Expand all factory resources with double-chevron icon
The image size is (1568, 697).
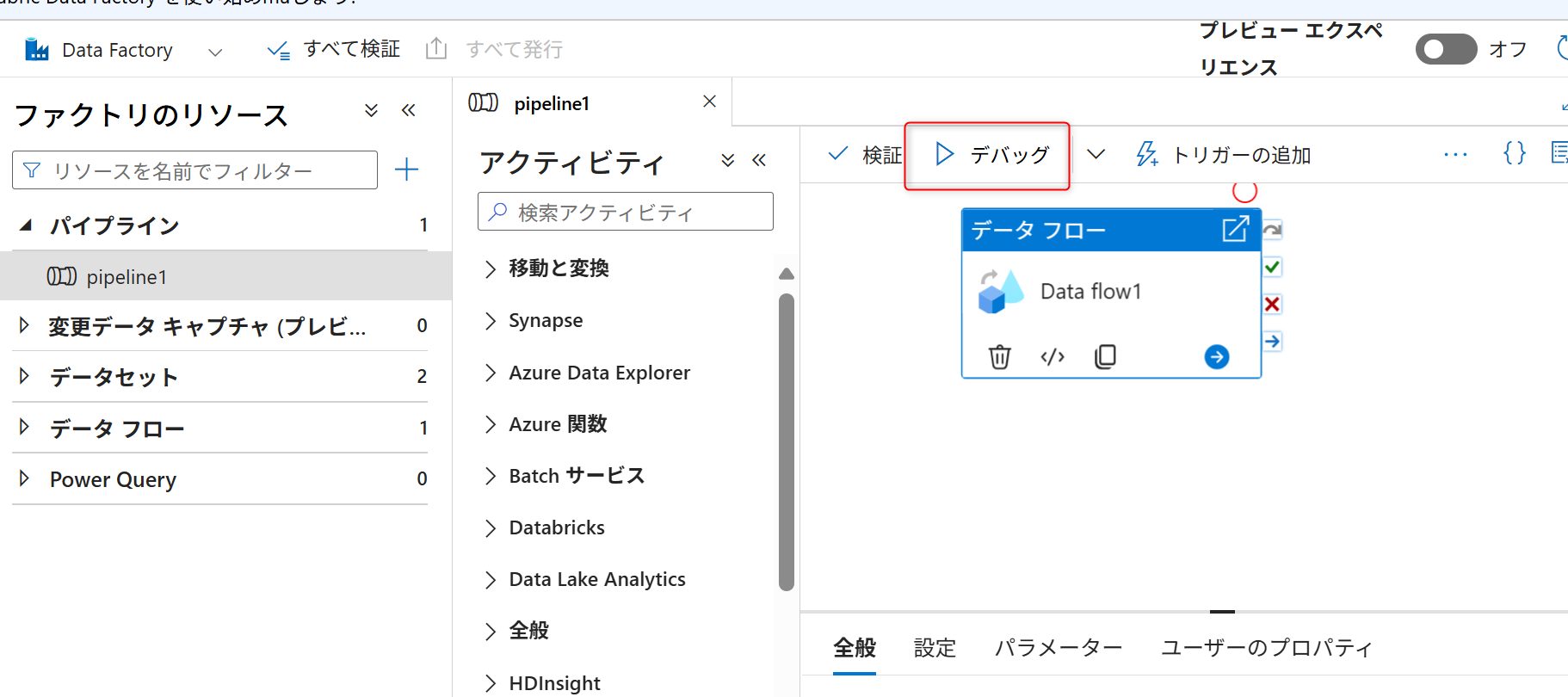pyautogui.click(x=371, y=110)
